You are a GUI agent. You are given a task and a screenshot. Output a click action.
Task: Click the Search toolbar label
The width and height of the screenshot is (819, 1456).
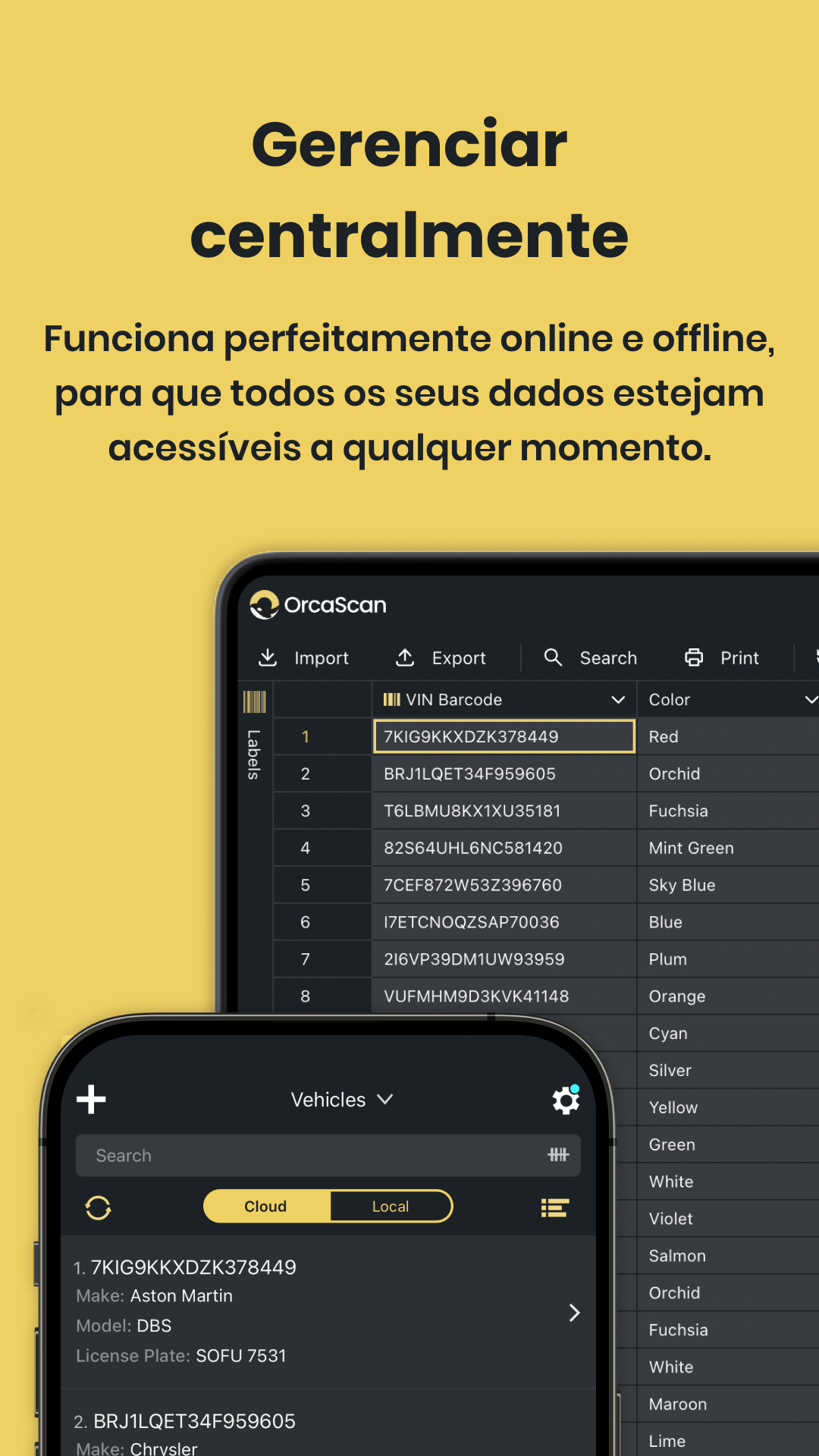(x=608, y=658)
